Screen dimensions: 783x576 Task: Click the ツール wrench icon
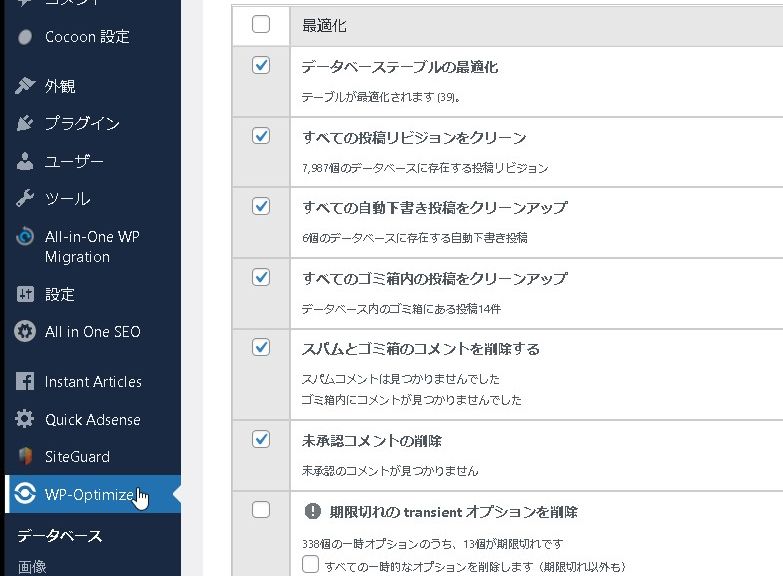(25, 199)
